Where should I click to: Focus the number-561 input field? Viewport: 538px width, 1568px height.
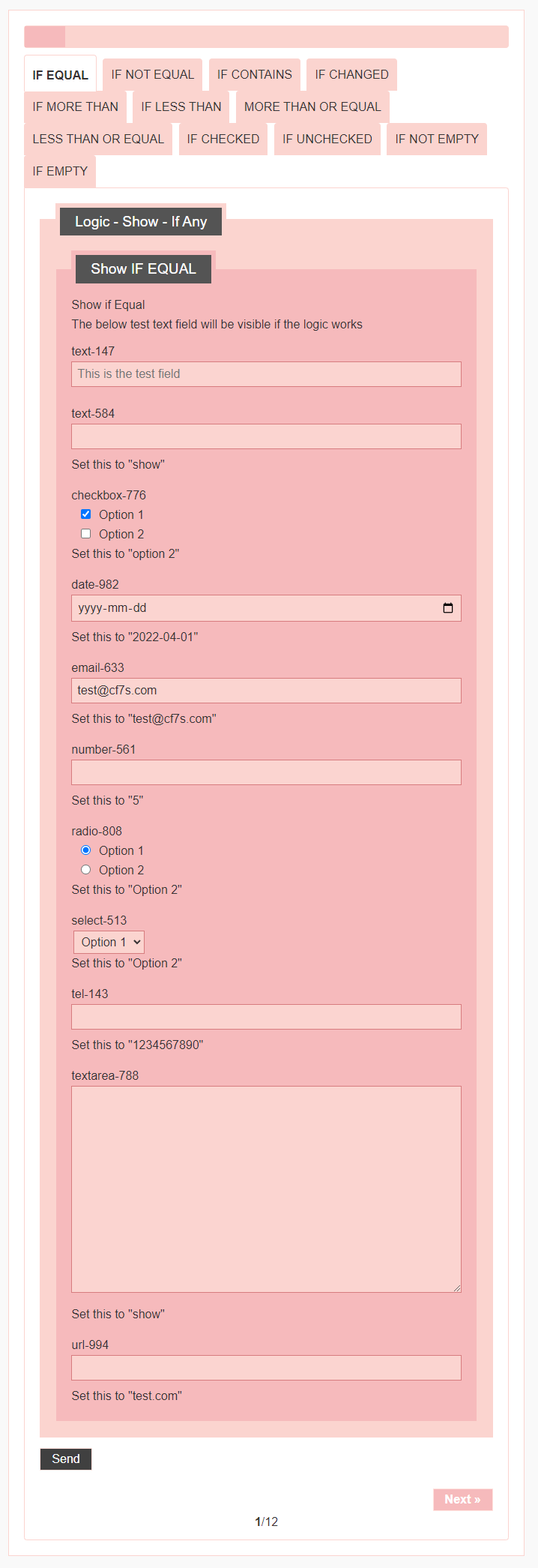click(266, 772)
